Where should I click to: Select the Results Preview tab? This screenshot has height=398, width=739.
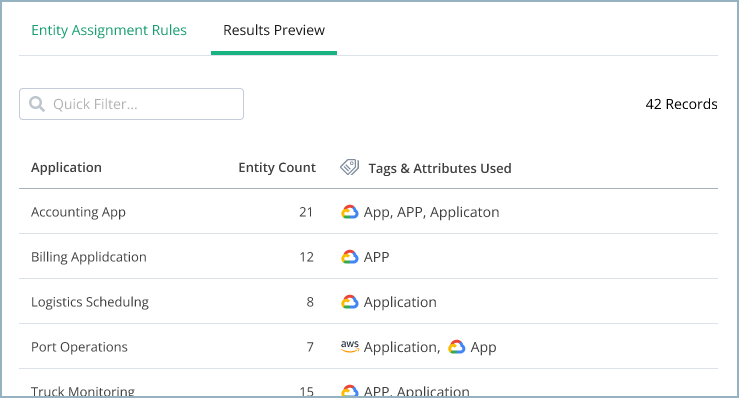pyautogui.click(x=274, y=30)
